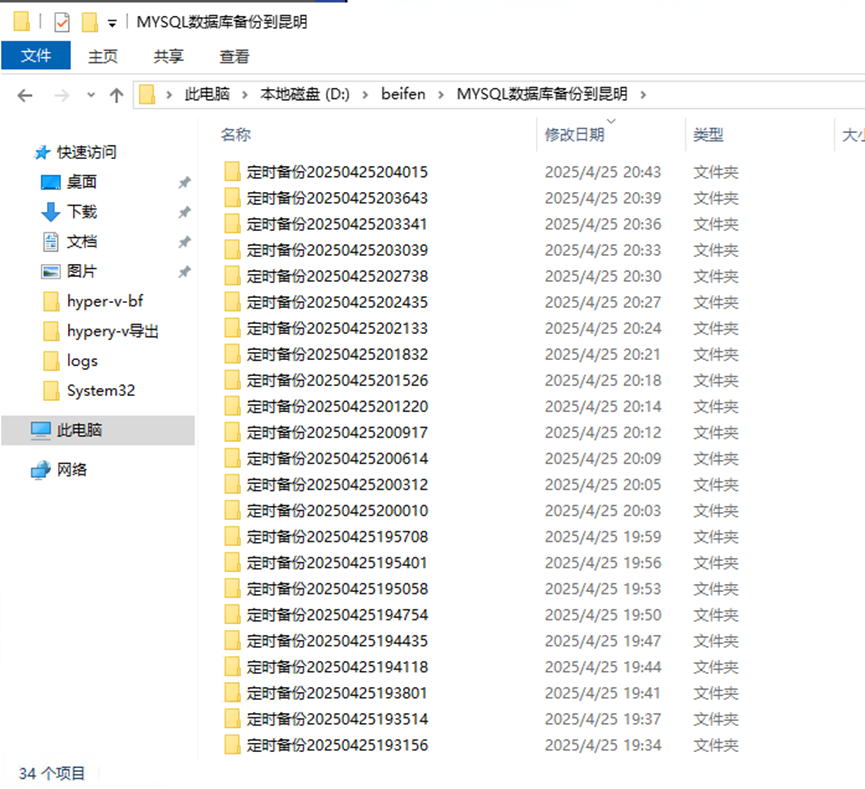
Task: Click the folder icon of 定时备份20250425203039
Action: [232, 250]
